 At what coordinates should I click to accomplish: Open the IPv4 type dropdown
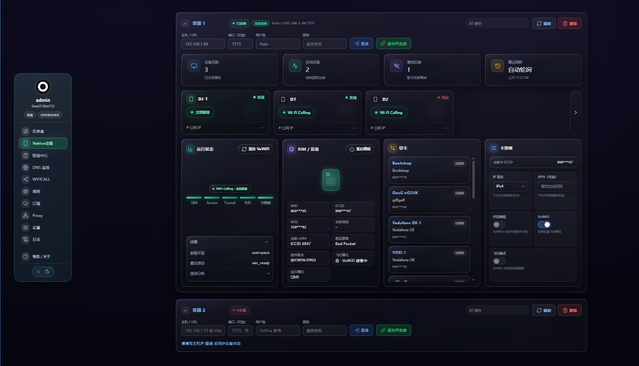510,186
